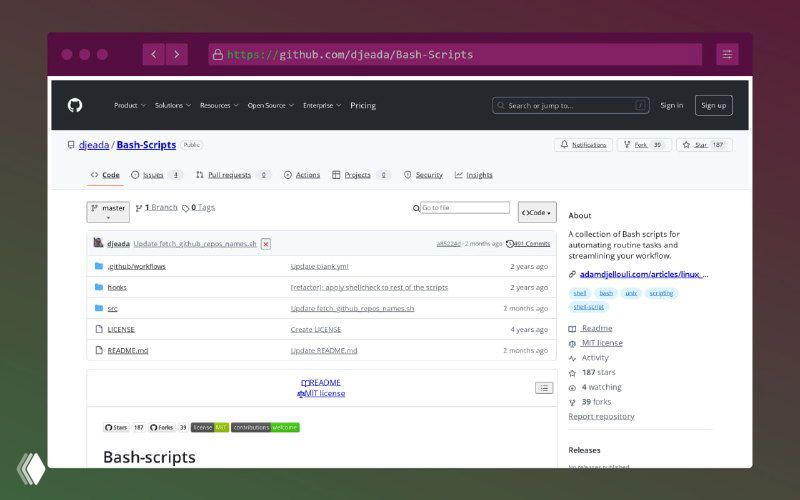The height and width of the screenshot is (500, 800).
Task: Click the Activity pulse icon
Action: [x=572, y=358]
